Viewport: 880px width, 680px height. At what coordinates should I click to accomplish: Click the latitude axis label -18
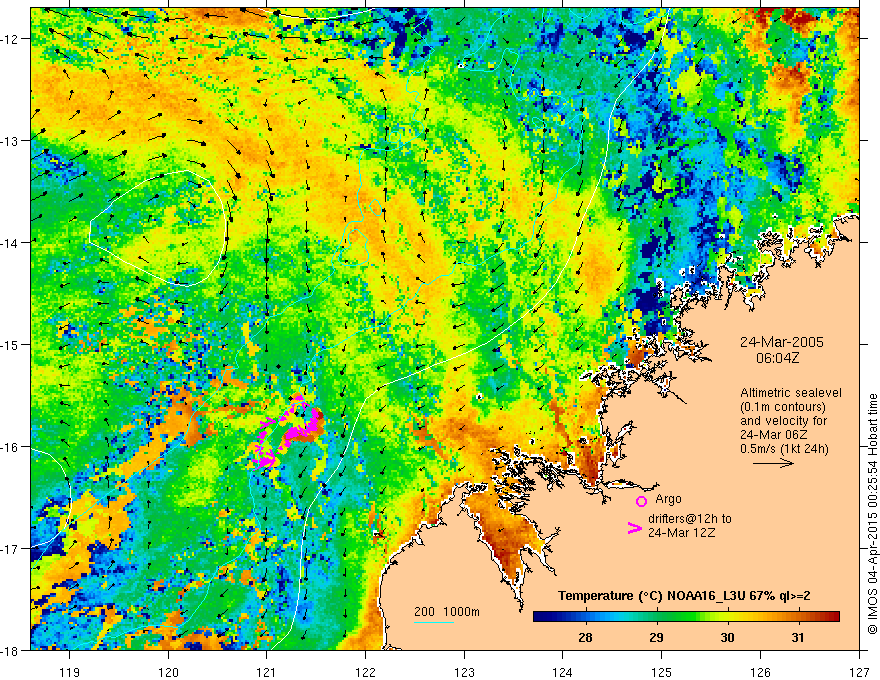[11, 650]
